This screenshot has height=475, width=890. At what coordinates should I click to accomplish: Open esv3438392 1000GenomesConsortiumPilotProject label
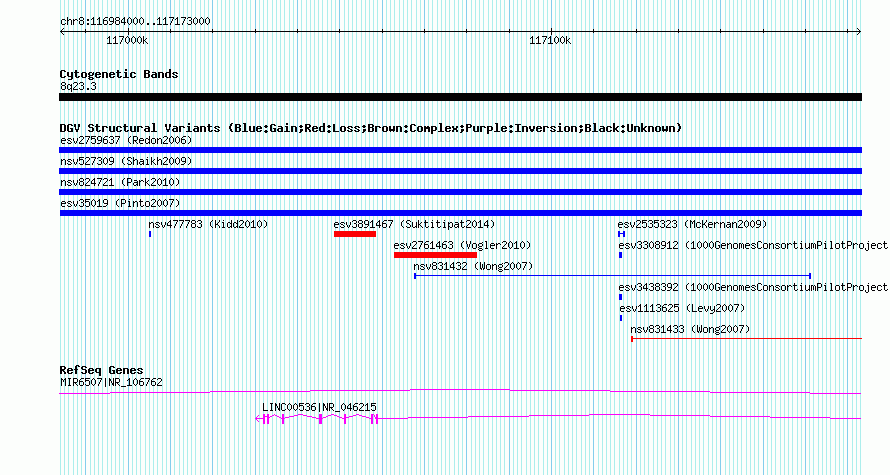coord(753,287)
